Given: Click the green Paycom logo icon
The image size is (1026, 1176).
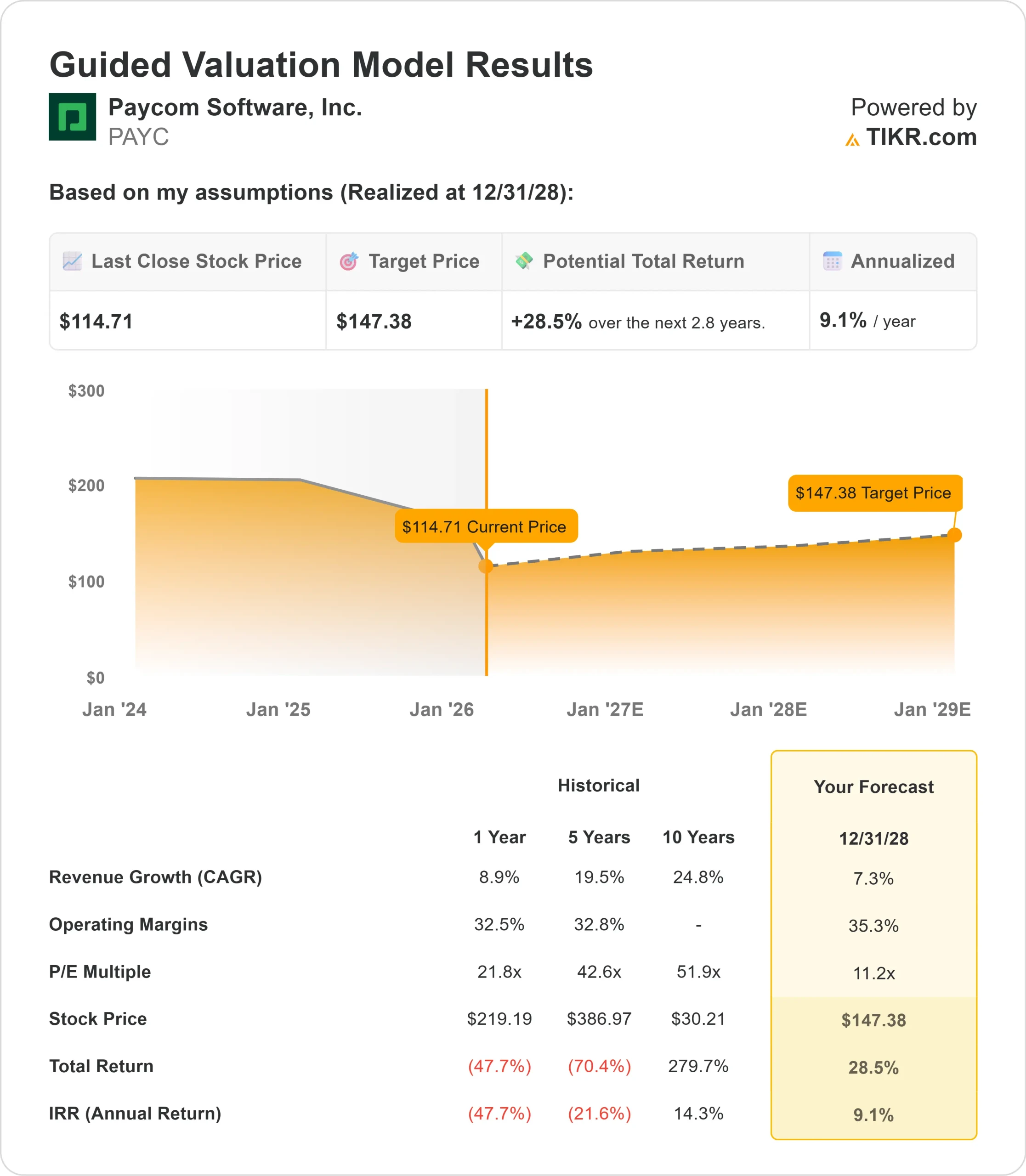Looking at the screenshot, I should pos(72,117).
